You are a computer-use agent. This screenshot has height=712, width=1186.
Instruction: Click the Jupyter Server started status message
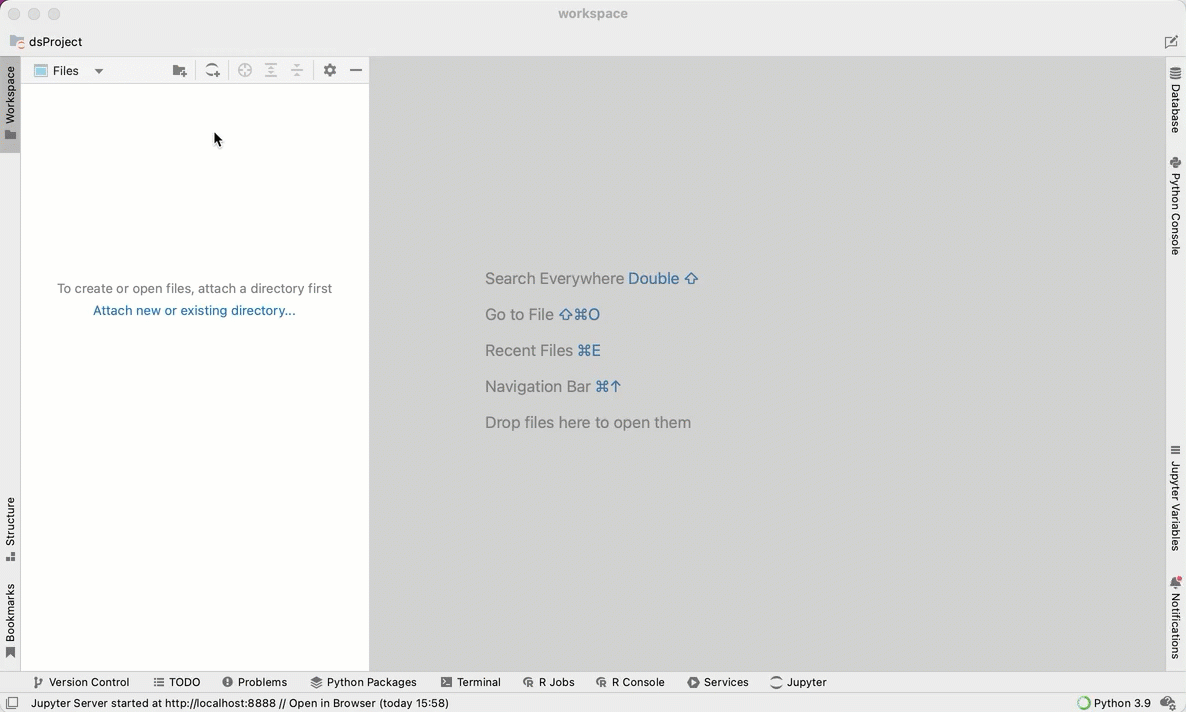point(240,703)
